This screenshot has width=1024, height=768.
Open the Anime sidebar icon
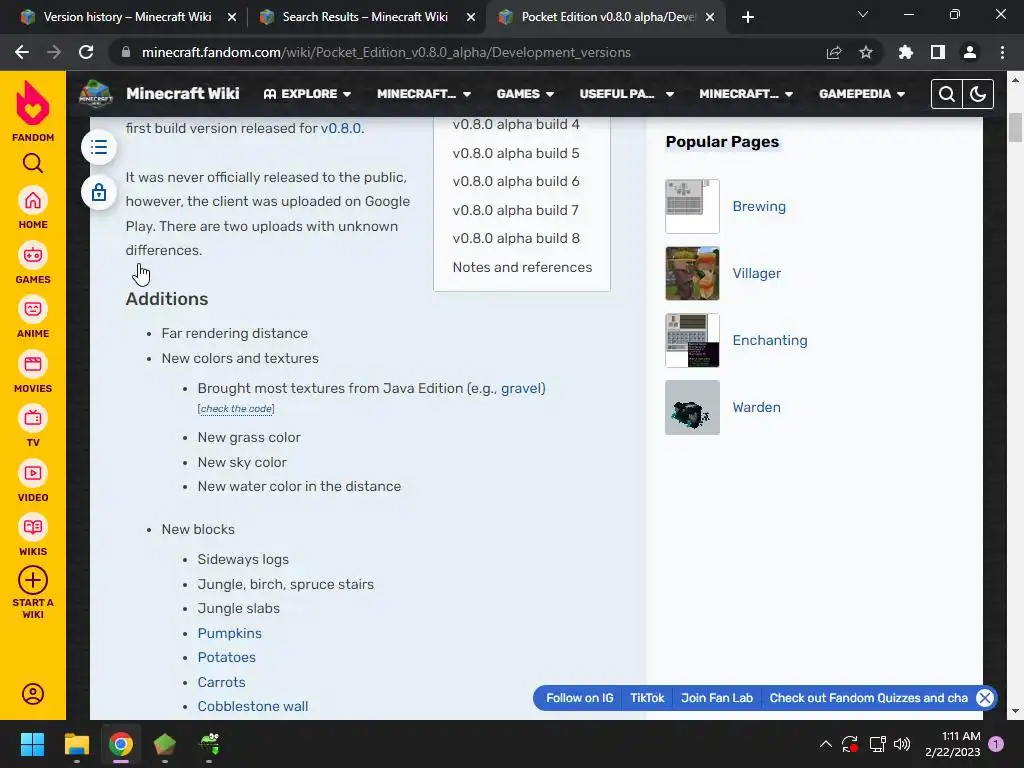click(x=33, y=310)
